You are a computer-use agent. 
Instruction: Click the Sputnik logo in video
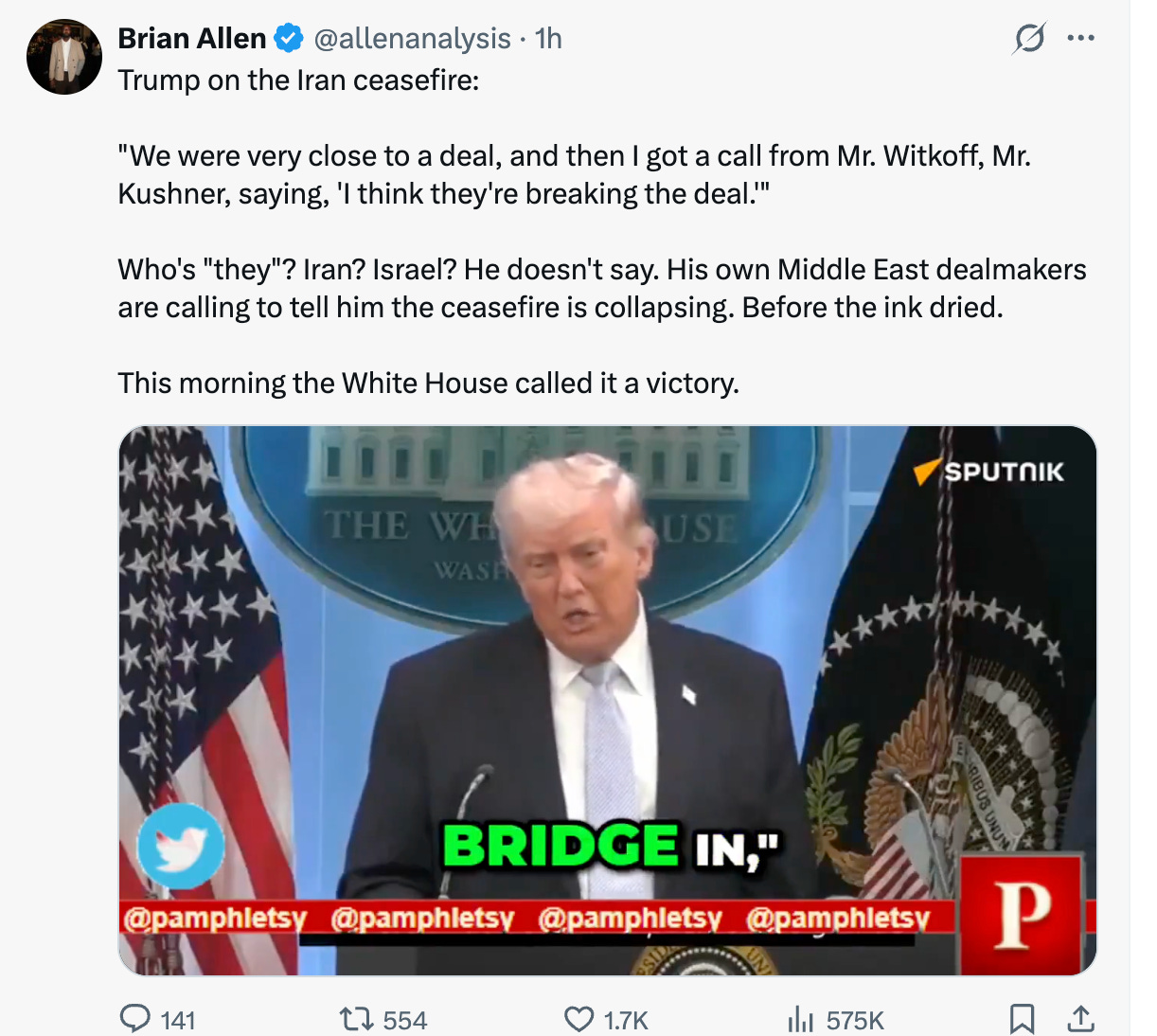988,472
